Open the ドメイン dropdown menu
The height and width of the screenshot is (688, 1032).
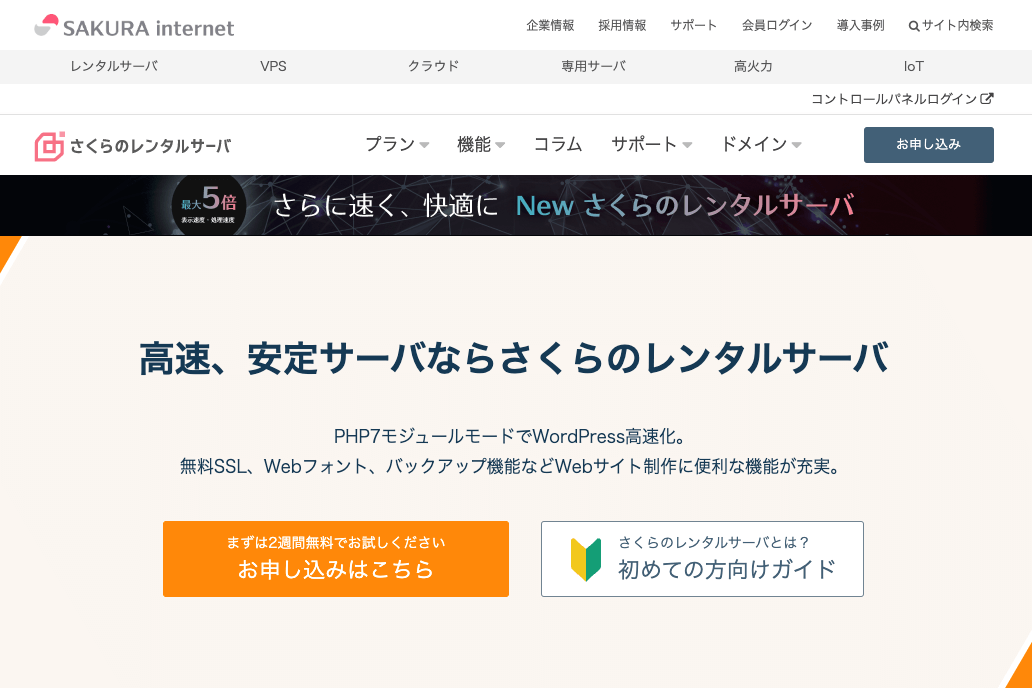tap(760, 144)
